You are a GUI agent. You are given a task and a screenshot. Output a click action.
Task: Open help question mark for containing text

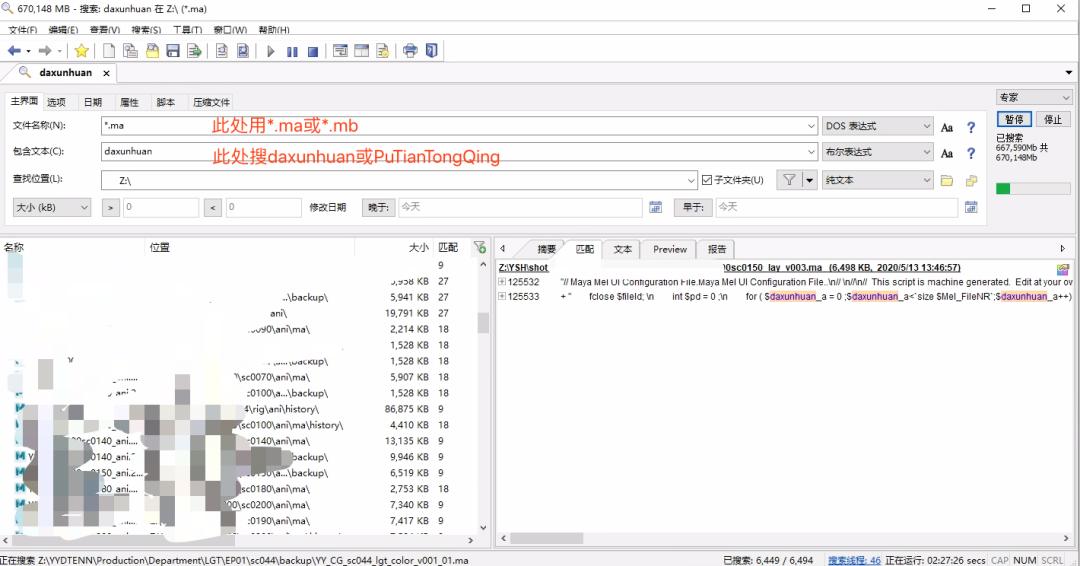[970, 153]
